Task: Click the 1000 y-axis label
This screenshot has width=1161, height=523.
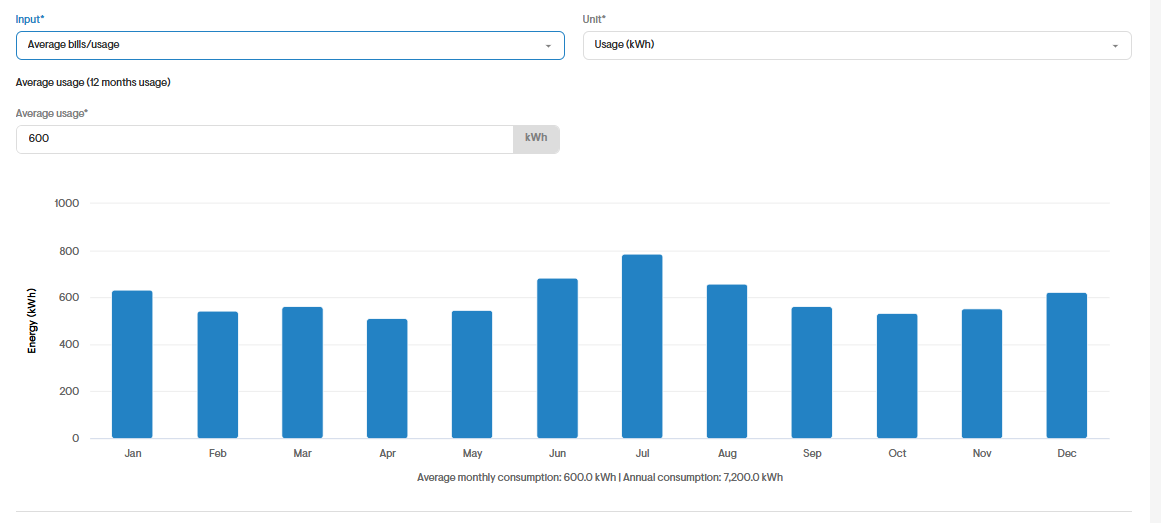Action: (67, 203)
